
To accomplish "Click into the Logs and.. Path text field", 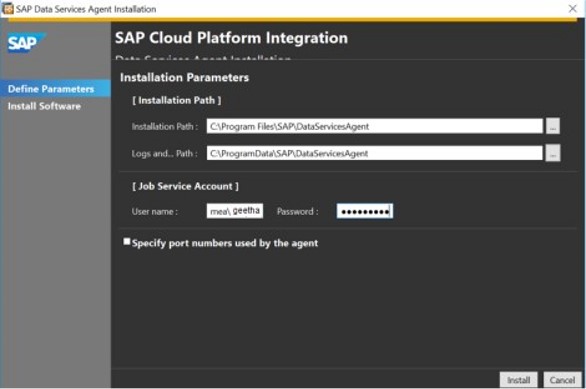I will click(x=374, y=153).
